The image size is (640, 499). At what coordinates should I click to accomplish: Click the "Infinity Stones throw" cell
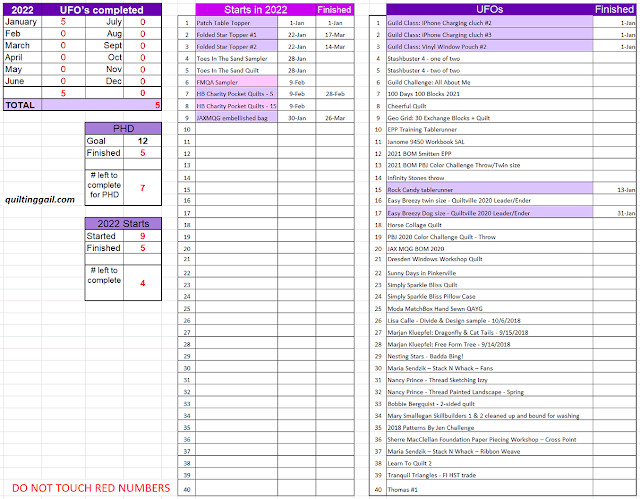489,177
